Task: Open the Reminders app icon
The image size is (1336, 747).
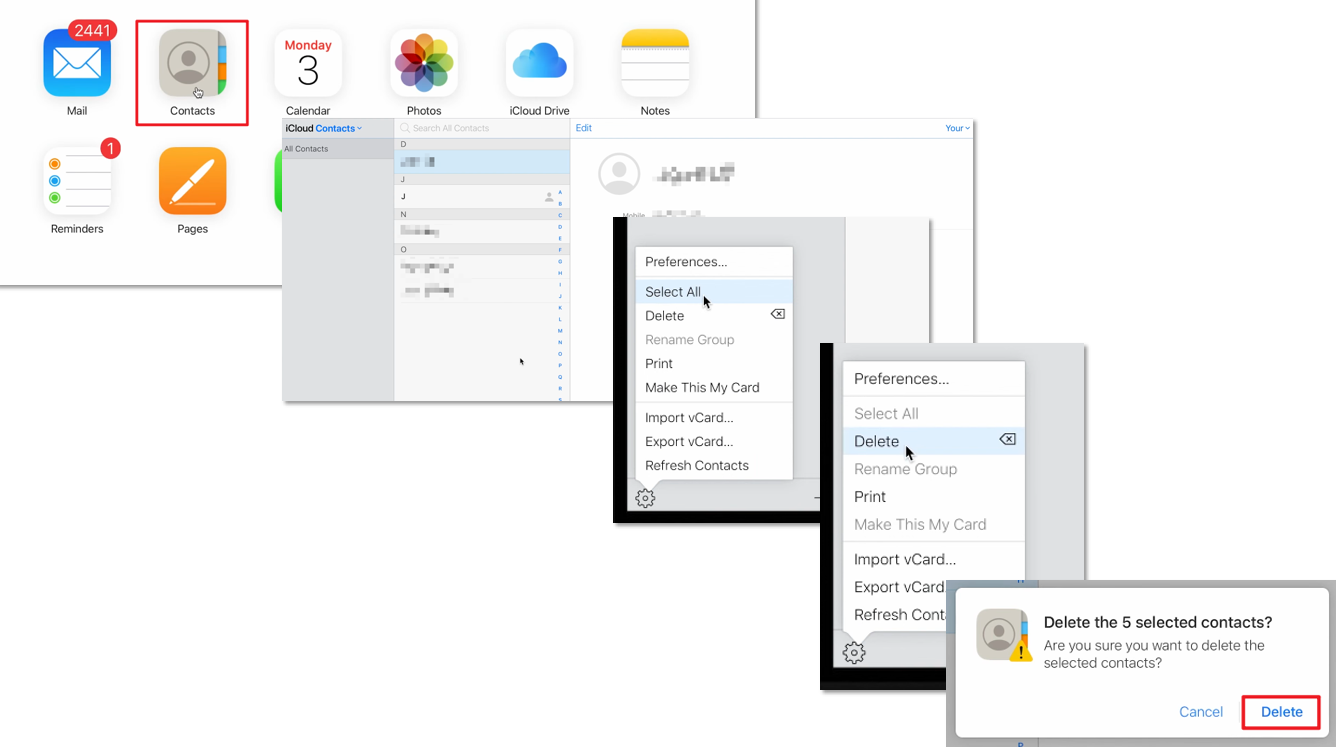Action: [x=77, y=180]
